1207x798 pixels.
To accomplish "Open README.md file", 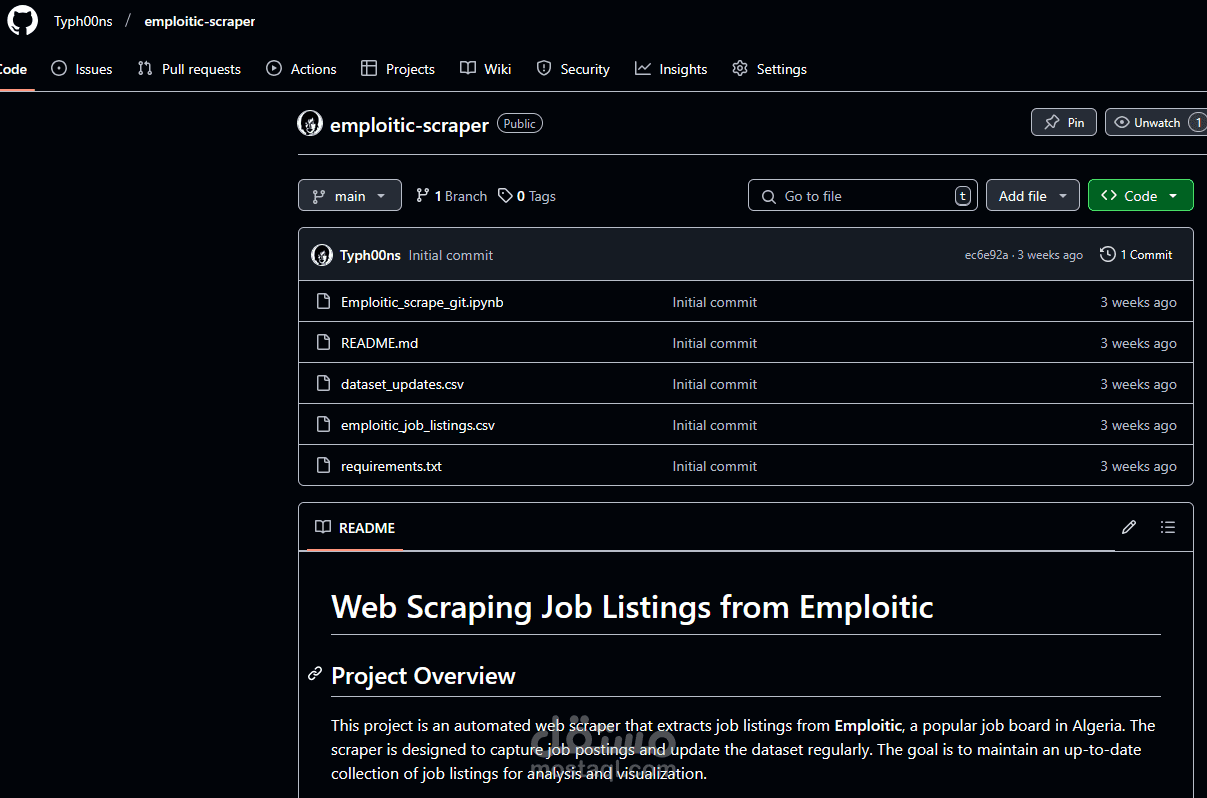I will [x=379, y=343].
